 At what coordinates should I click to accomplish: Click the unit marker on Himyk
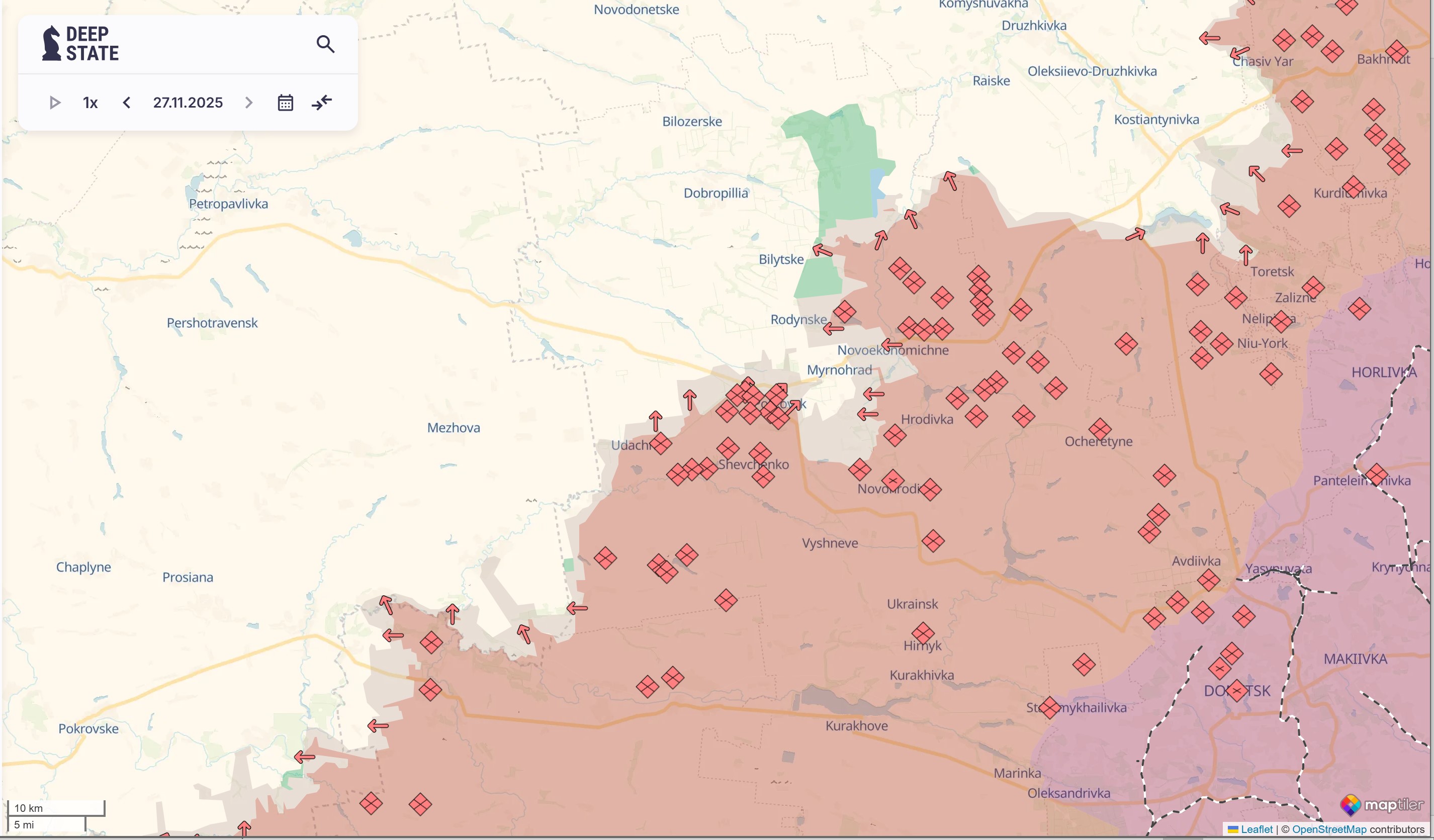923,633
